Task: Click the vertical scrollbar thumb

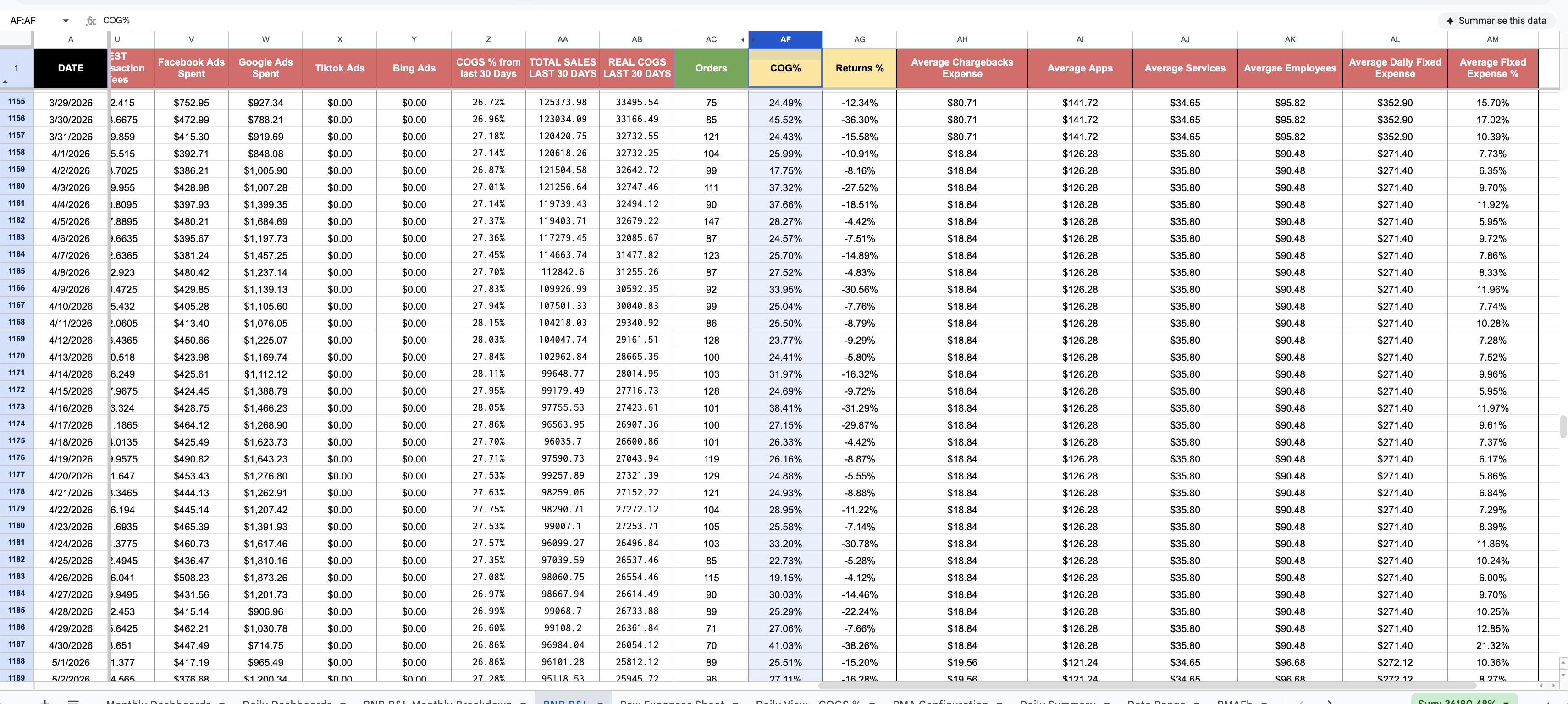Action: point(1563,426)
